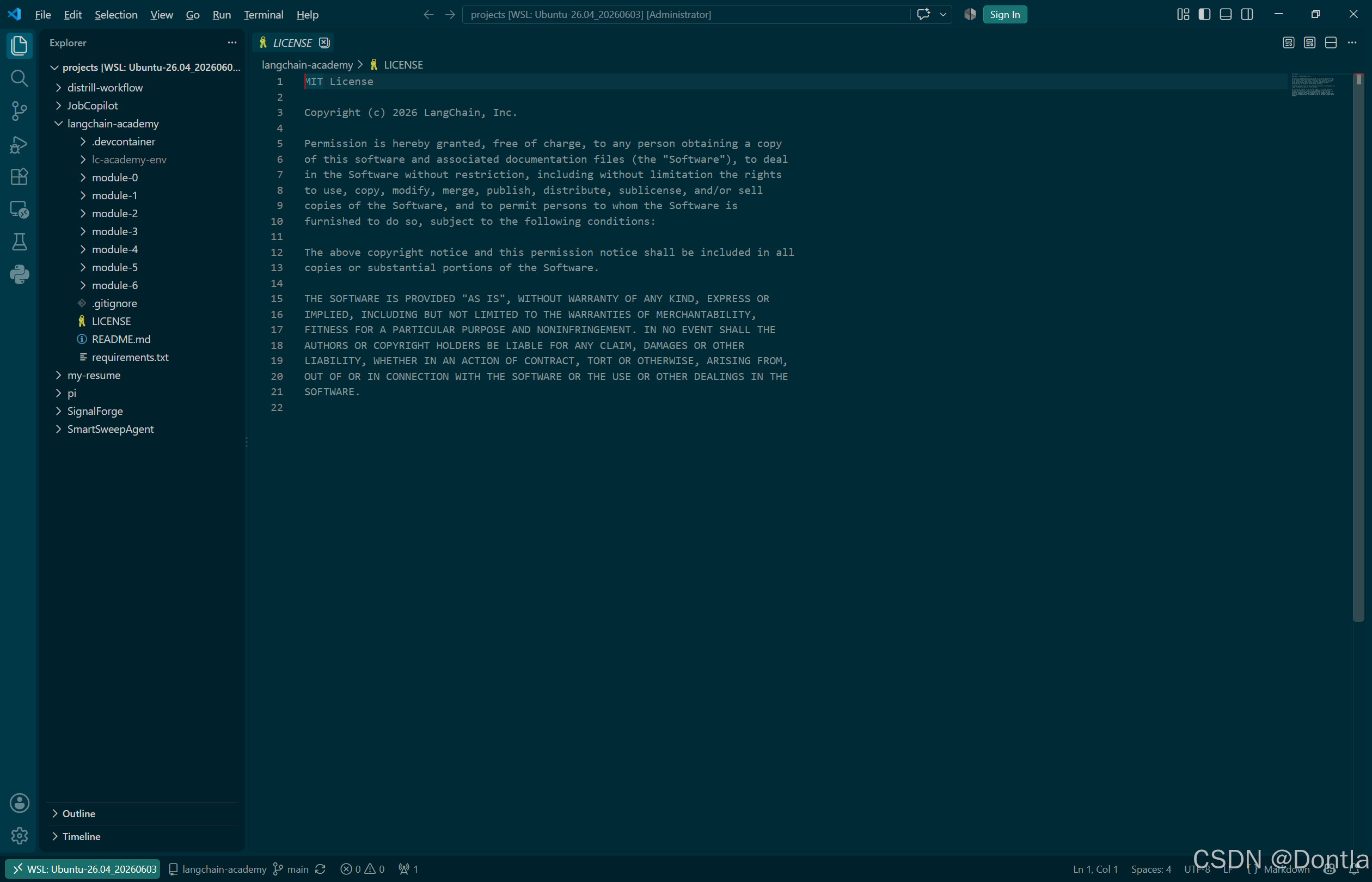Click the second preview icon in the editor toolbar
Viewport: 1372px width, 882px height.
pos(1309,42)
